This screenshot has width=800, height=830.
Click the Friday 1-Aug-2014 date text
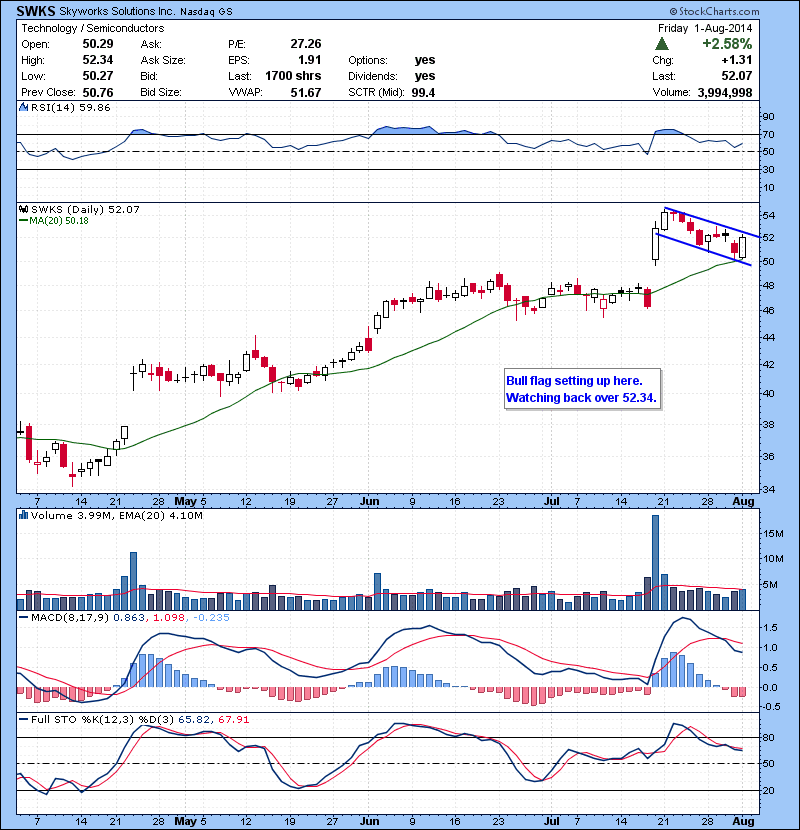click(705, 28)
